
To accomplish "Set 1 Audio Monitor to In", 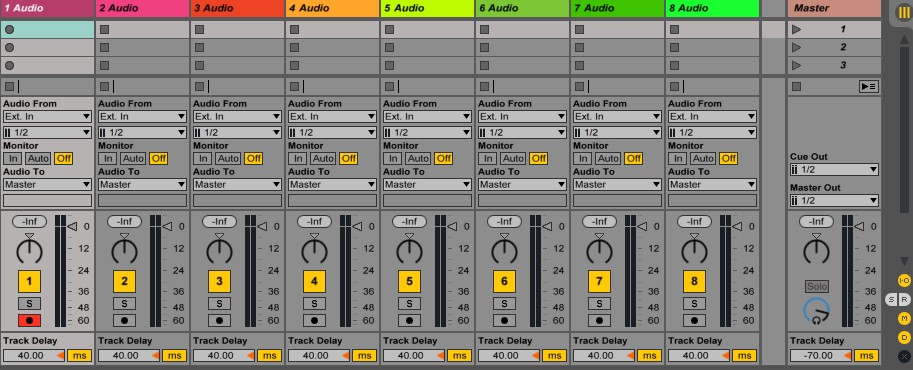I will pyautogui.click(x=13, y=158).
